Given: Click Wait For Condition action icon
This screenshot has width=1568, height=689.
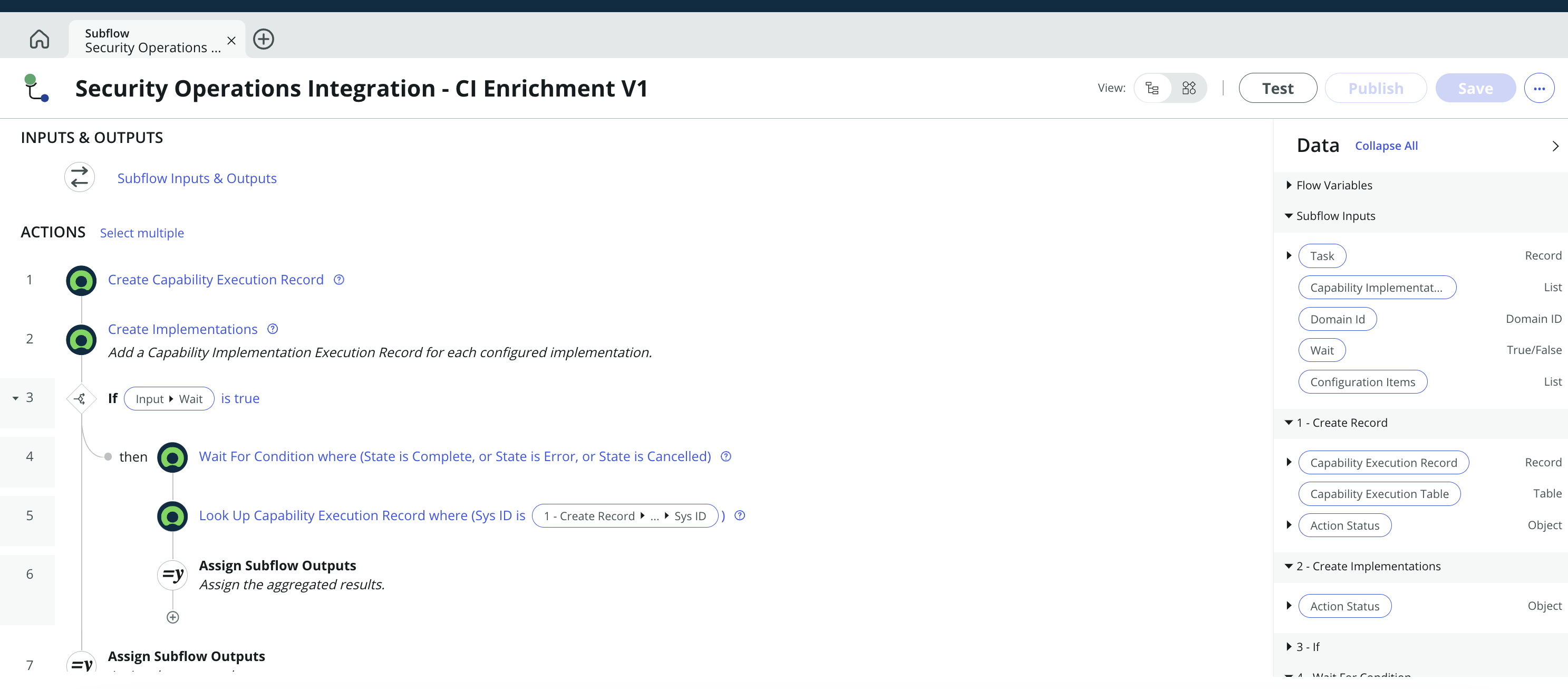Looking at the screenshot, I should (x=172, y=457).
